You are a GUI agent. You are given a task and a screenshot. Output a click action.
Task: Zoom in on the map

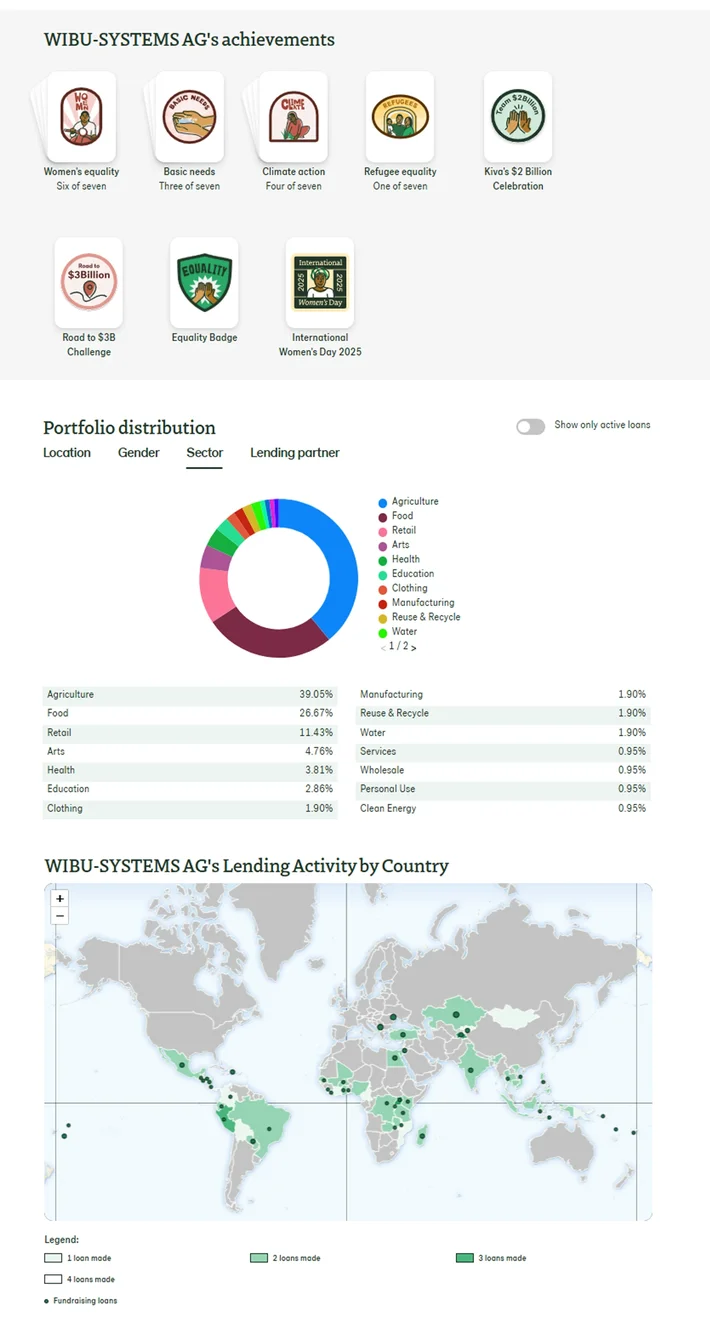[x=60, y=898]
